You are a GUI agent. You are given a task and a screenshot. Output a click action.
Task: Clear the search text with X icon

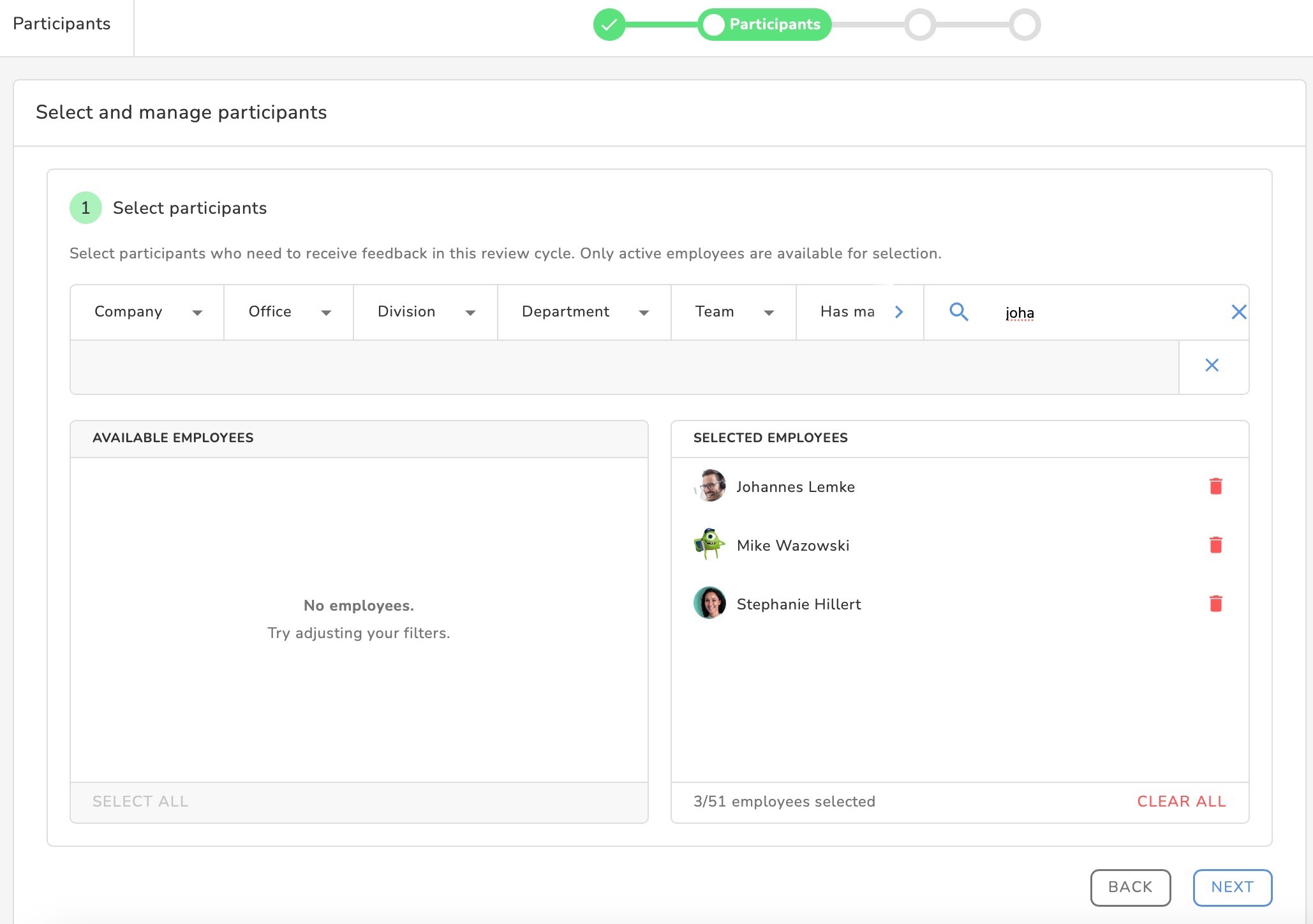point(1238,312)
